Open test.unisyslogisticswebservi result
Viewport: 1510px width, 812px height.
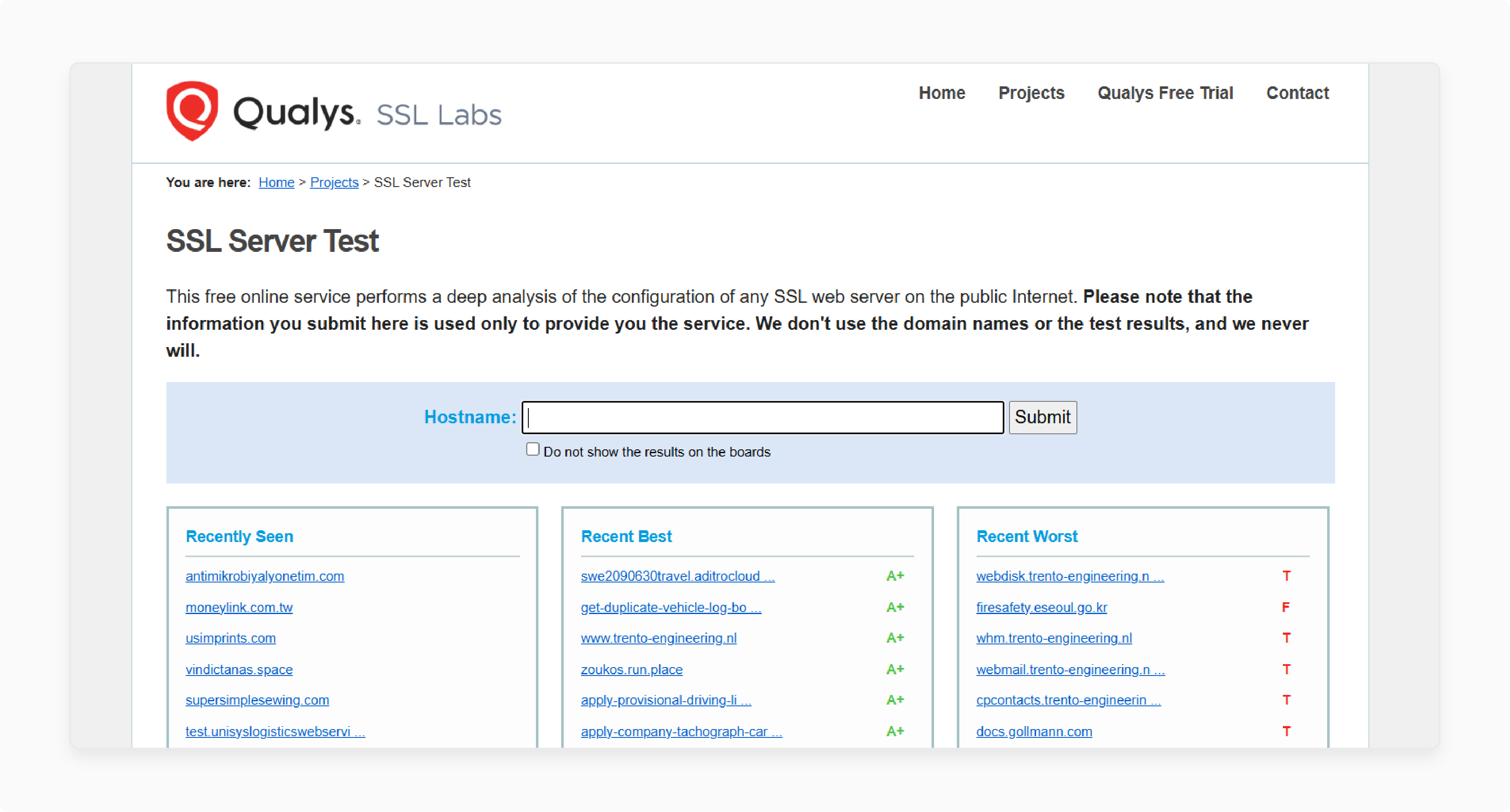[x=276, y=731]
